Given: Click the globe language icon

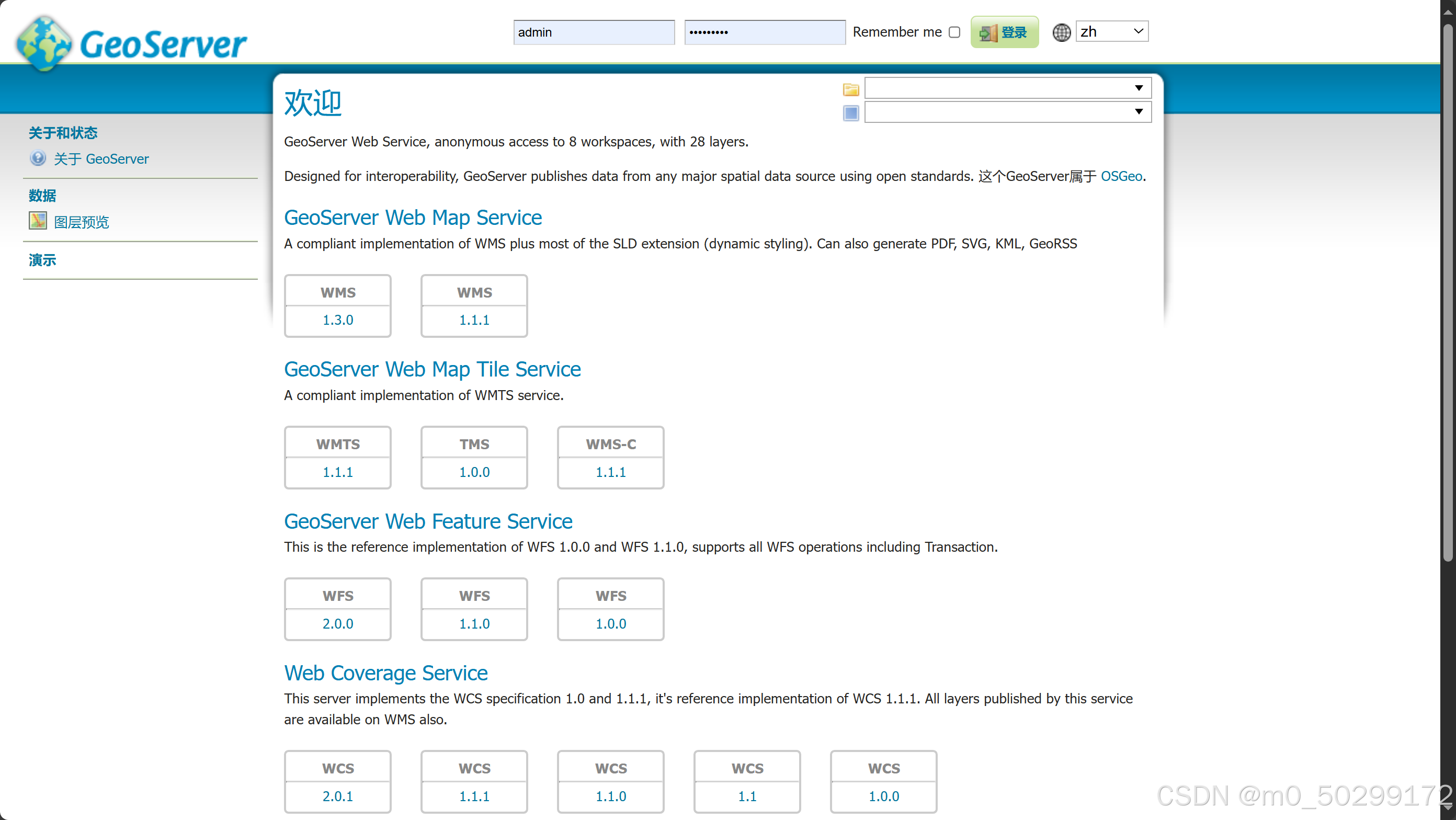Looking at the screenshot, I should pyautogui.click(x=1061, y=32).
